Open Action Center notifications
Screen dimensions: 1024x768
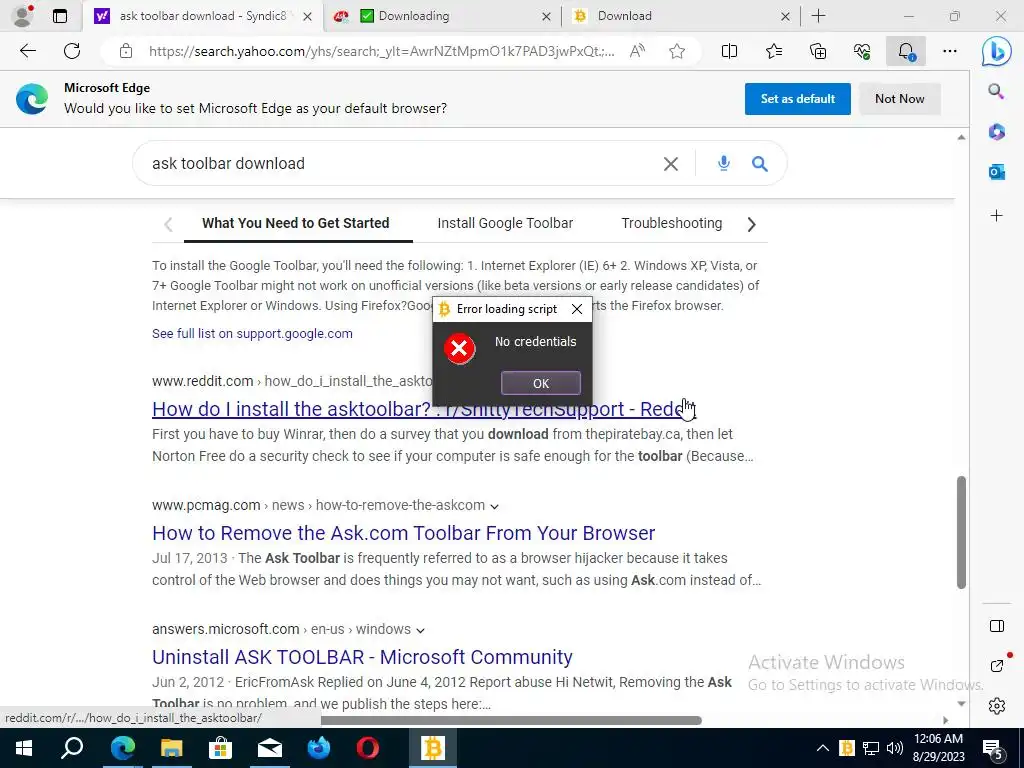[x=993, y=749]
